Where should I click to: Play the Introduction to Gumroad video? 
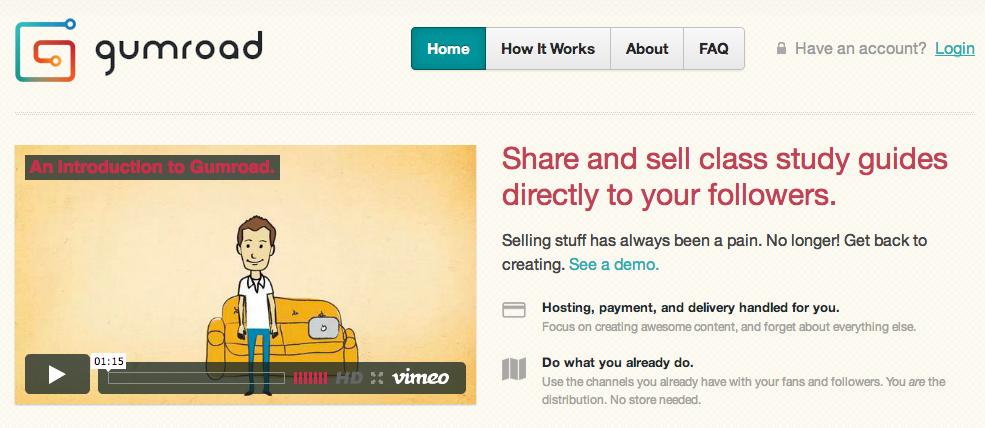pos(57,375)
